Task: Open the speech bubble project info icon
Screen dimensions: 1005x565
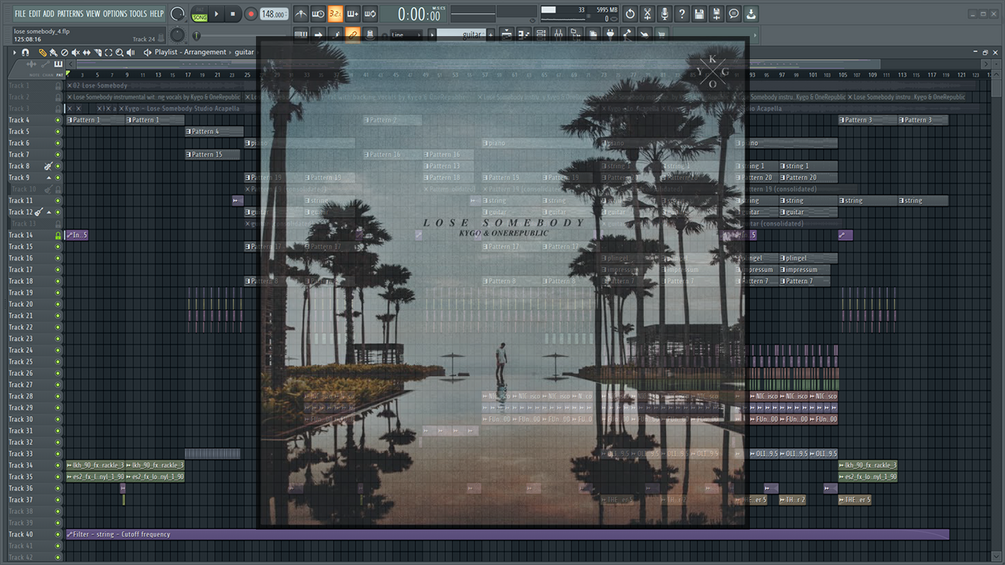Action: (734, 13)
